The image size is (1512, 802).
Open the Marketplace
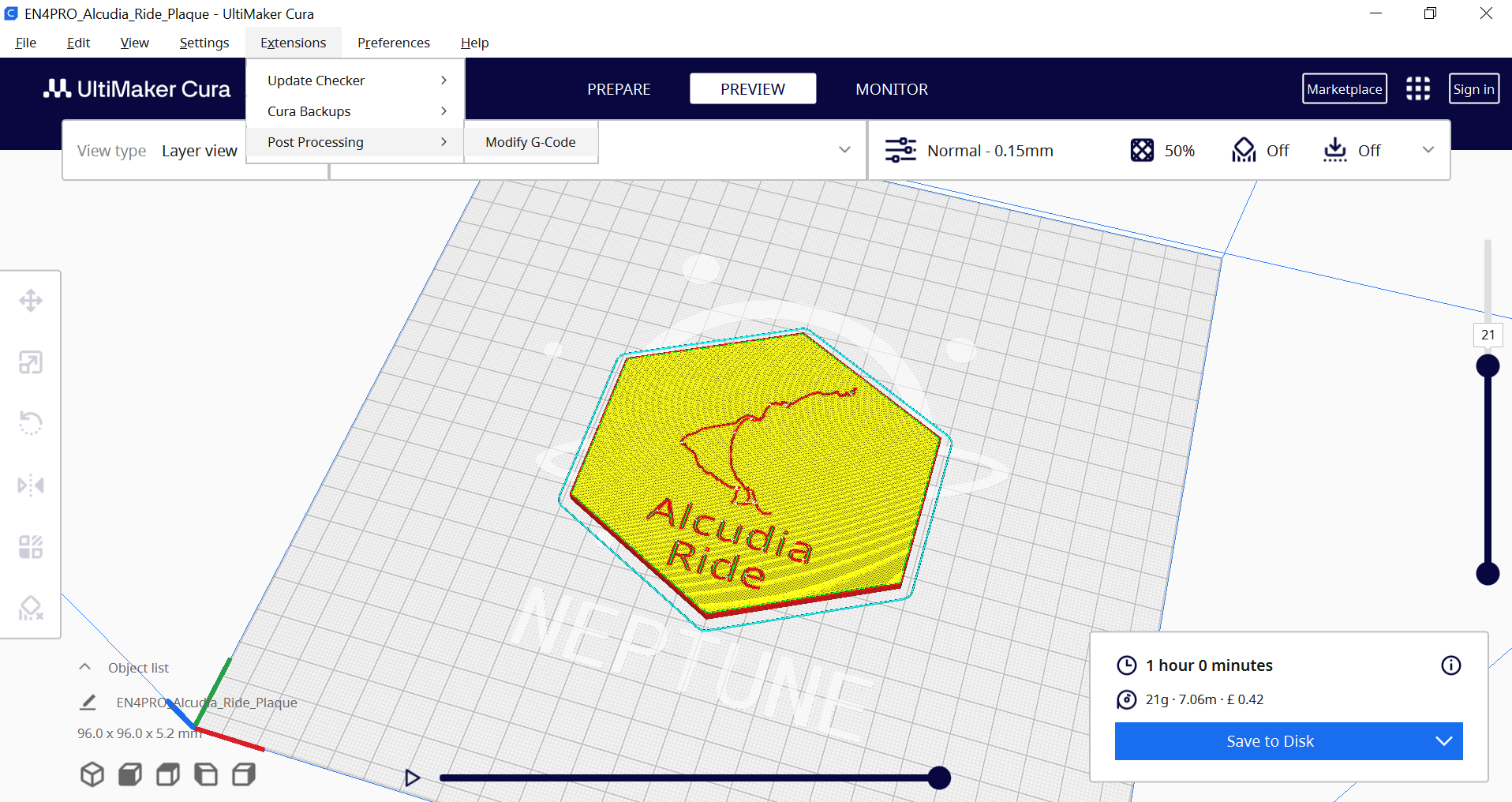[1345, 89]
